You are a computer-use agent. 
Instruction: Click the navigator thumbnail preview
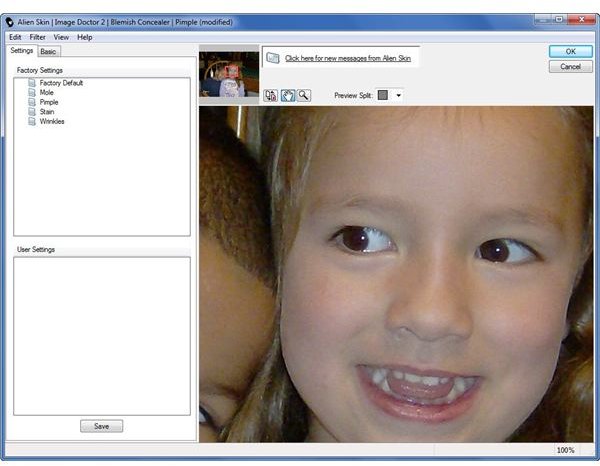tap(229, 74)
